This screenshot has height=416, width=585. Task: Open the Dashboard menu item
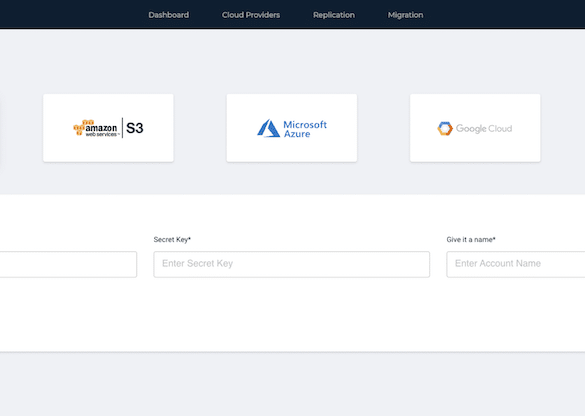click(169, 15)
